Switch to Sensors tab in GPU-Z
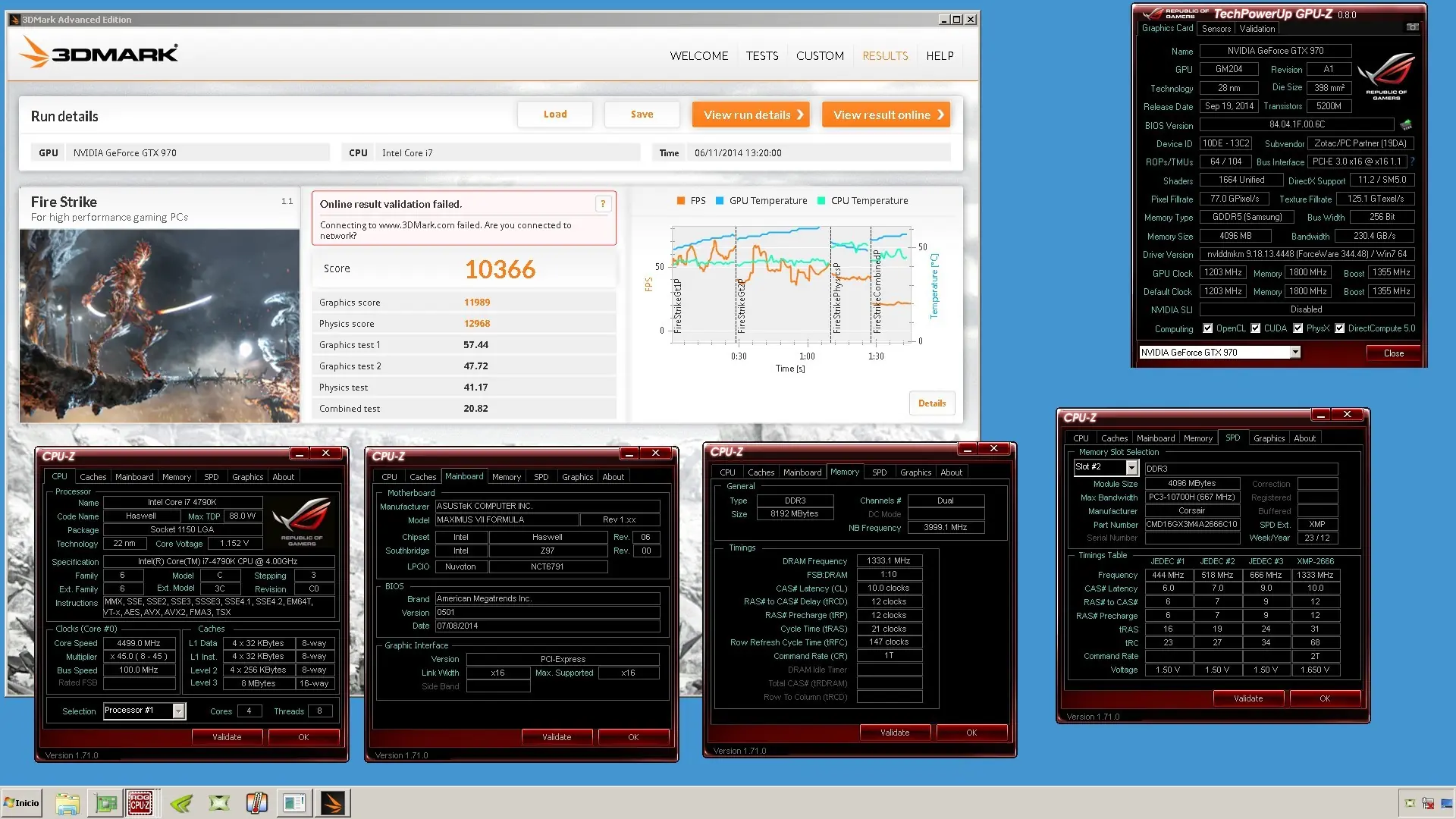This screenshot has width=1456, height=819. click(x=1216, y=29)
